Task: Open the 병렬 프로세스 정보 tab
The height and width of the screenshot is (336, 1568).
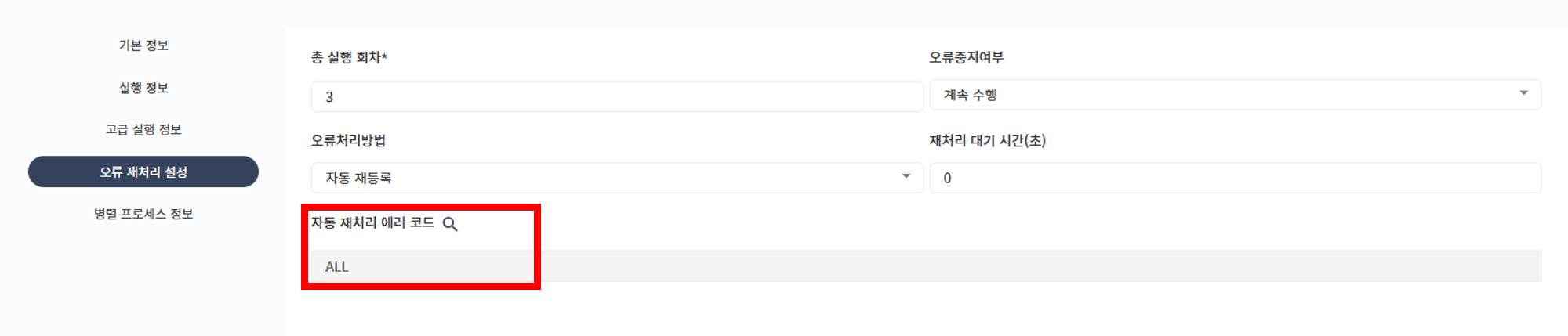Action: pyautogui.click(x=143, y=214)
